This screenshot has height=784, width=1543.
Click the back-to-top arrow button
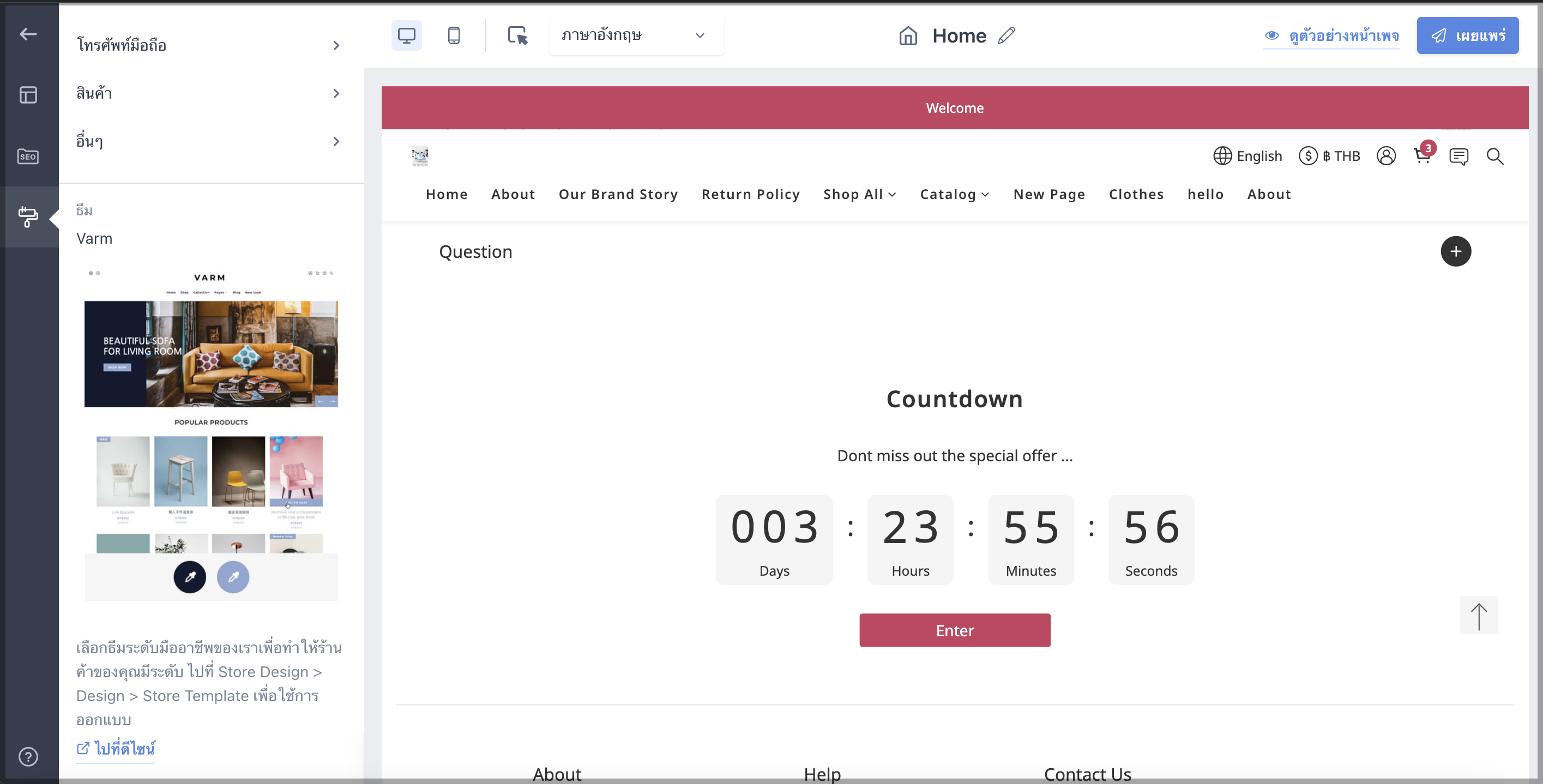[x=1478, y=616]
